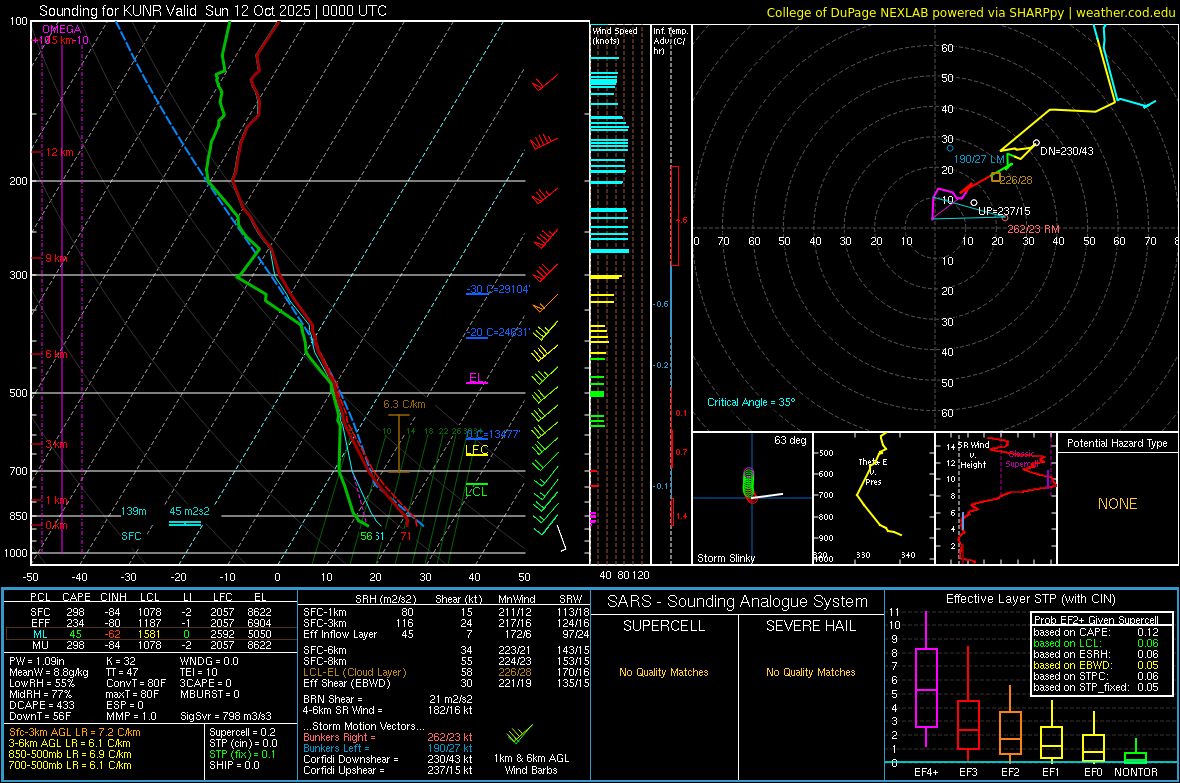Click the '45 m2s2' inflow label
1180x783 pixels.
[189, 511]
